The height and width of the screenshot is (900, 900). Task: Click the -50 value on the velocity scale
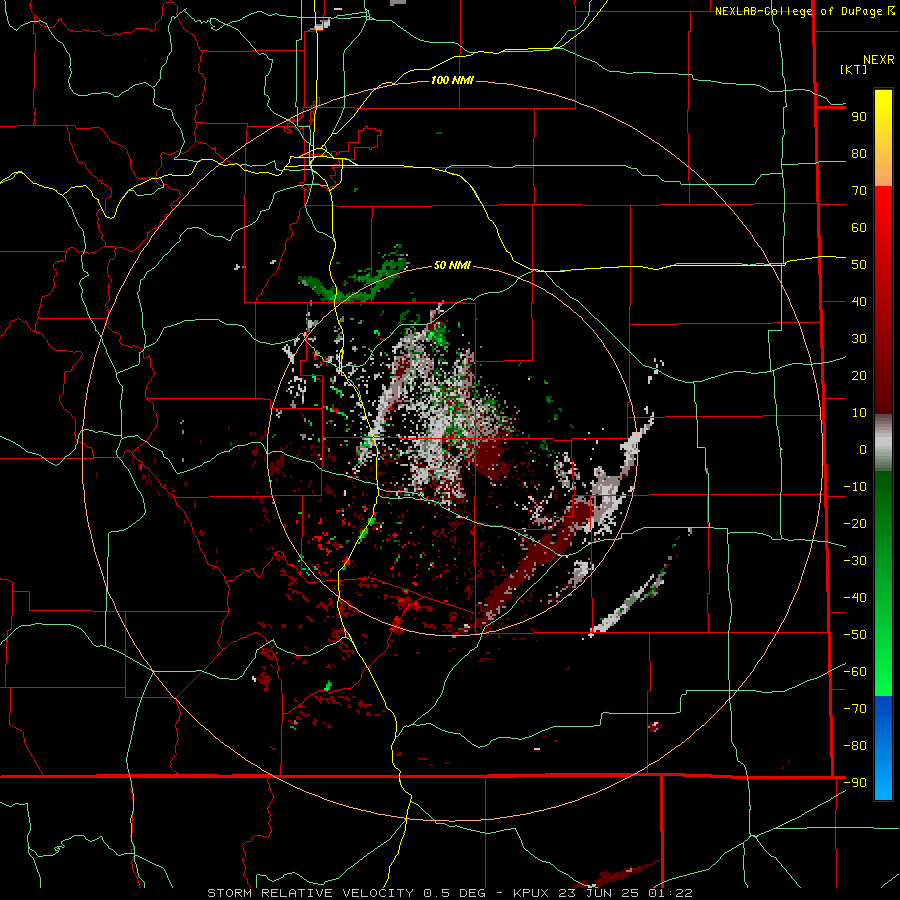click(855, 635)
